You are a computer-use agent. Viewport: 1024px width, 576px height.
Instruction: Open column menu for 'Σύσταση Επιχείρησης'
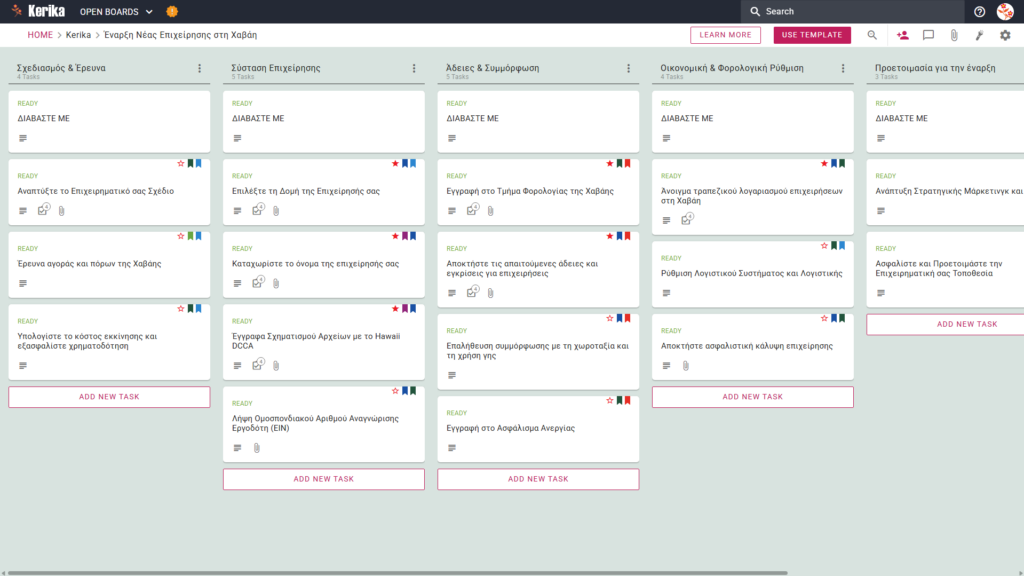pyautogui.click(x=414, y=68)
